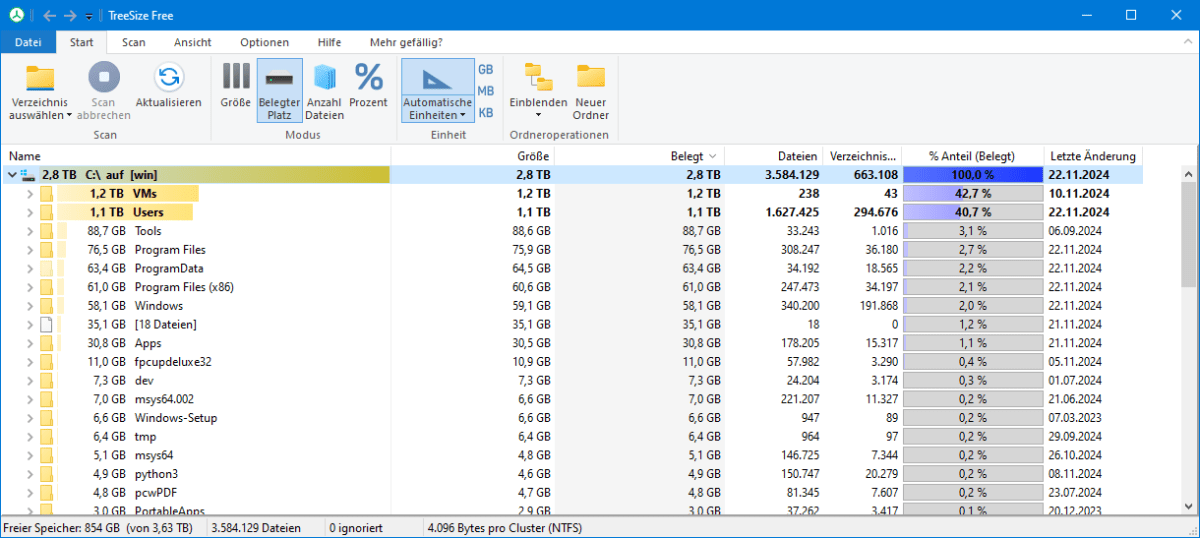Click the Verzeichnis… column header
Viewport: 1200px width, 538px height.
click(x=862, y=156)
